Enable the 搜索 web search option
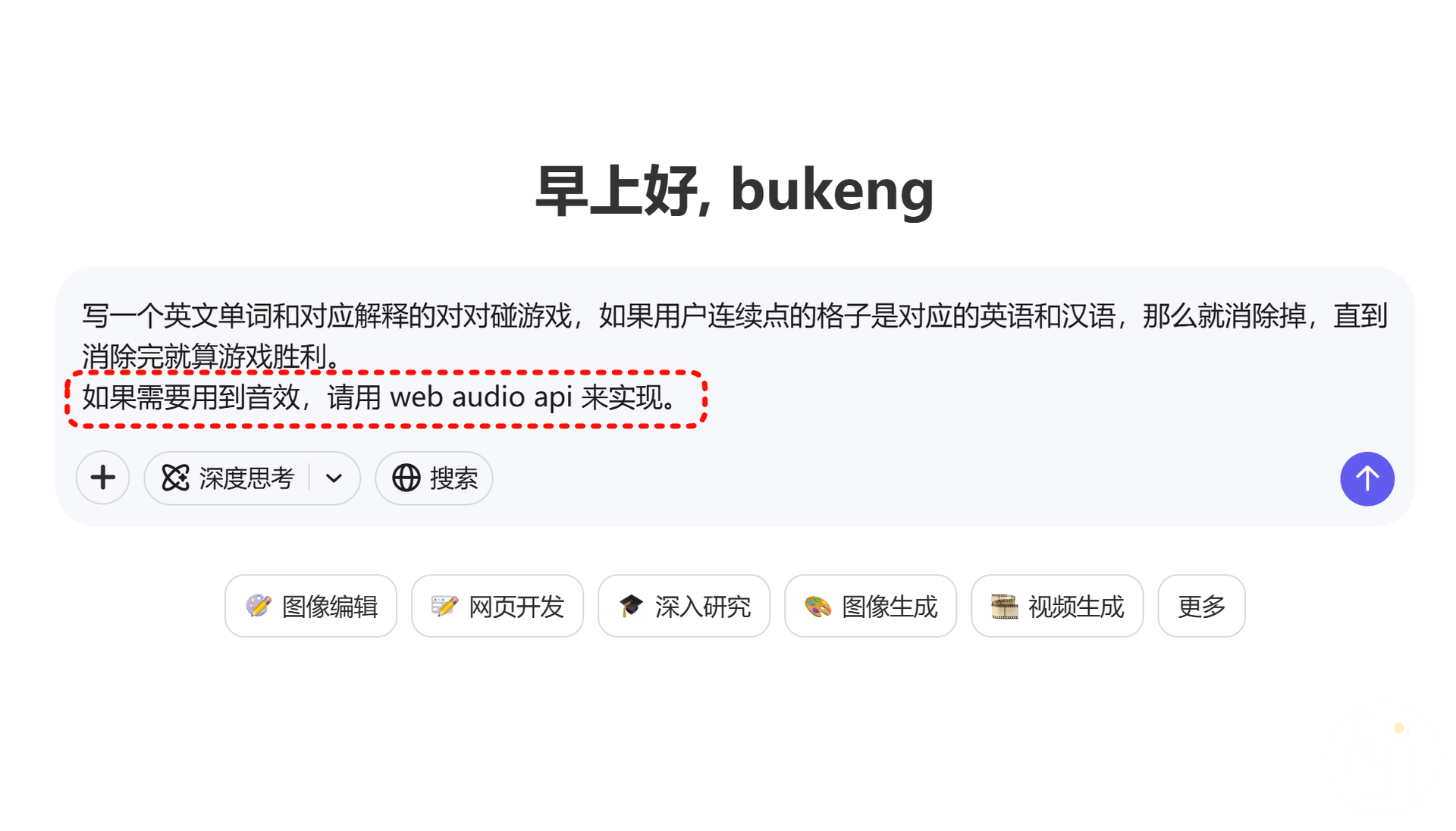1456x831 pixels. (434, 478)
